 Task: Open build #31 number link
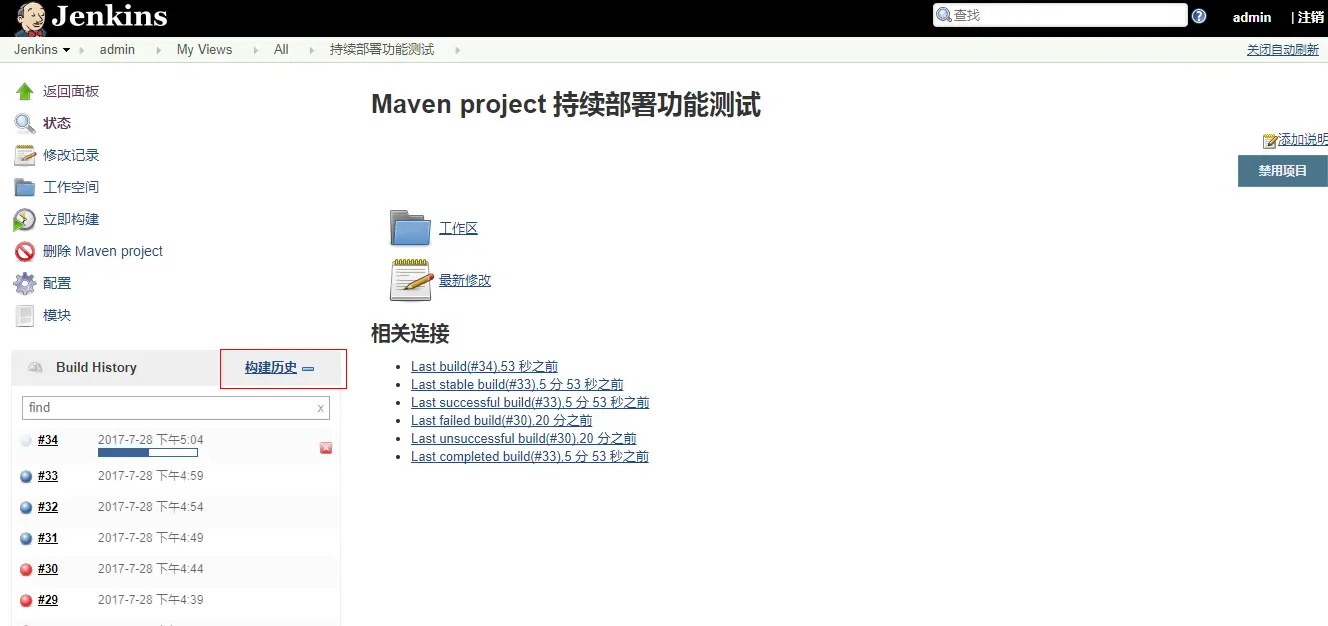(48, 538)
